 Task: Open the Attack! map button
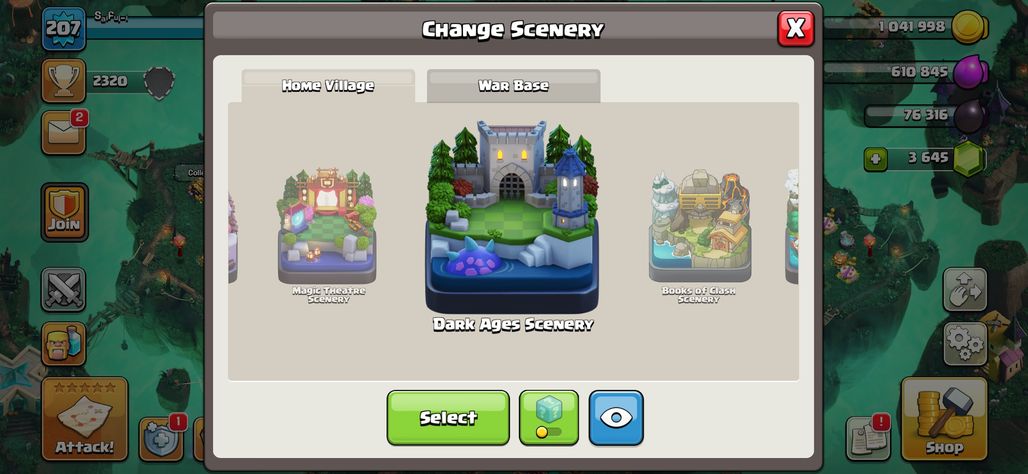click(x=85, y=419)
